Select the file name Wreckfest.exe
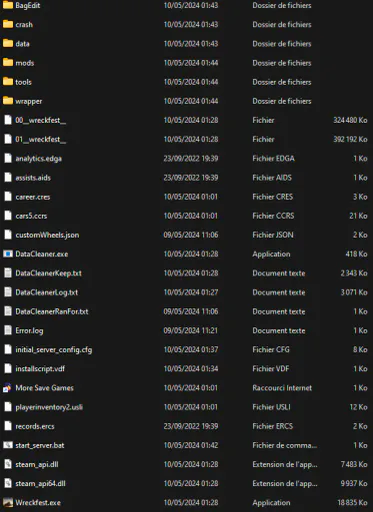This screenshot has height=512, width=373. click(38, 503)
